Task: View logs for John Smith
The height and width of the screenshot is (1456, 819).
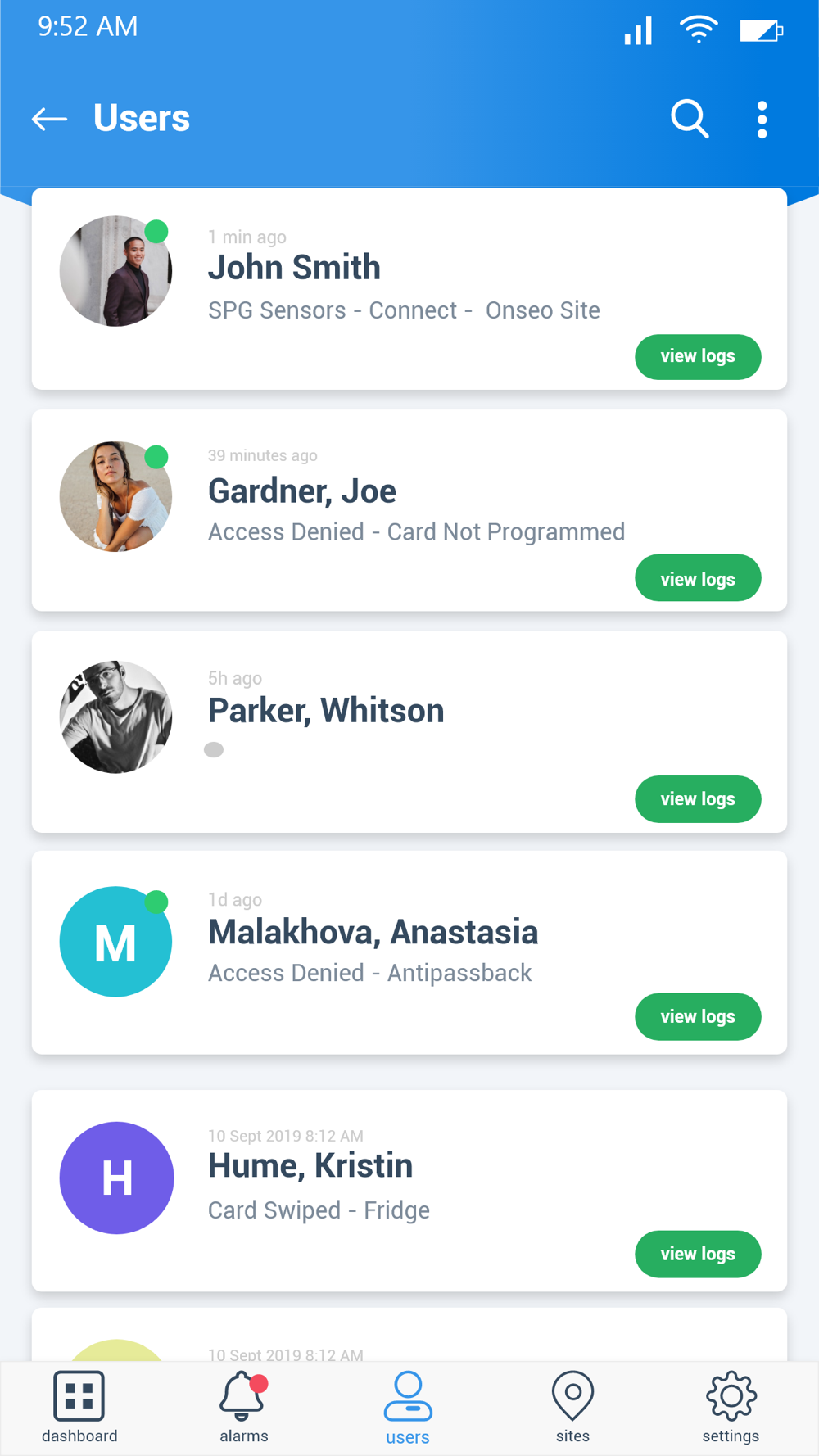Action: [698, 357]
